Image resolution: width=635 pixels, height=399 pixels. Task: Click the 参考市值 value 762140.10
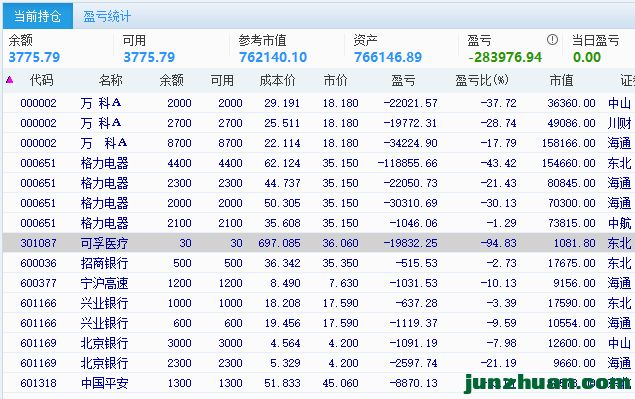[x=273, y=57]
